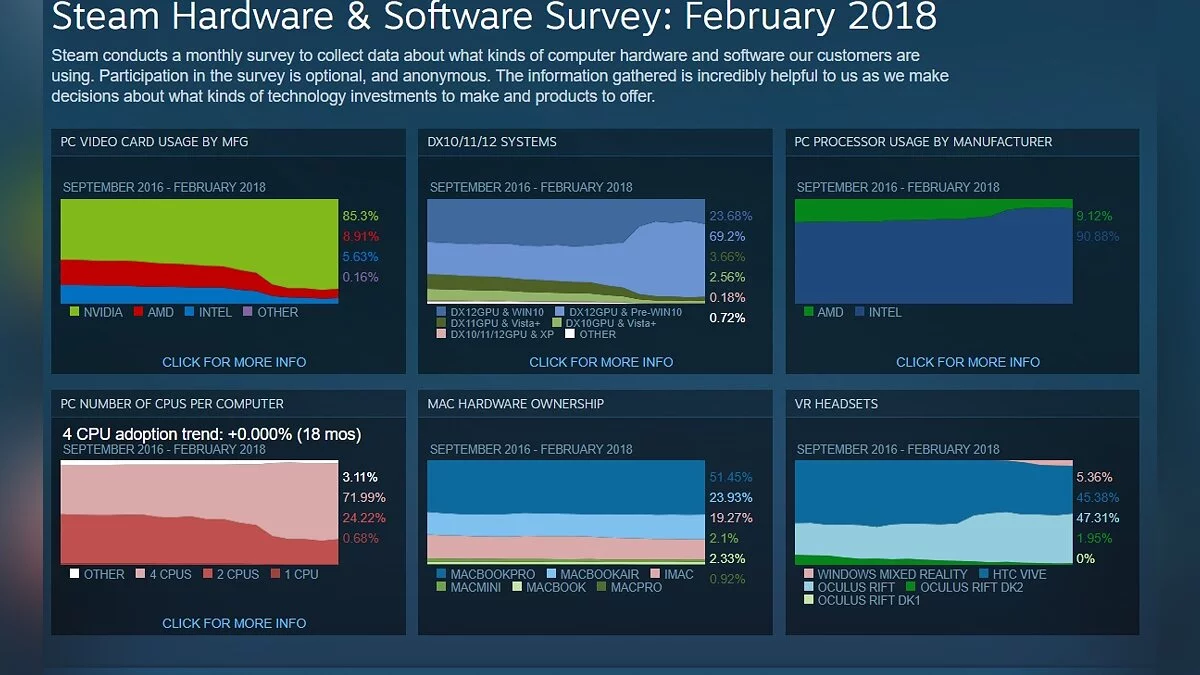
Task: Click the OCULUS RIFT label in VR legend
Action: click(858, 587)
